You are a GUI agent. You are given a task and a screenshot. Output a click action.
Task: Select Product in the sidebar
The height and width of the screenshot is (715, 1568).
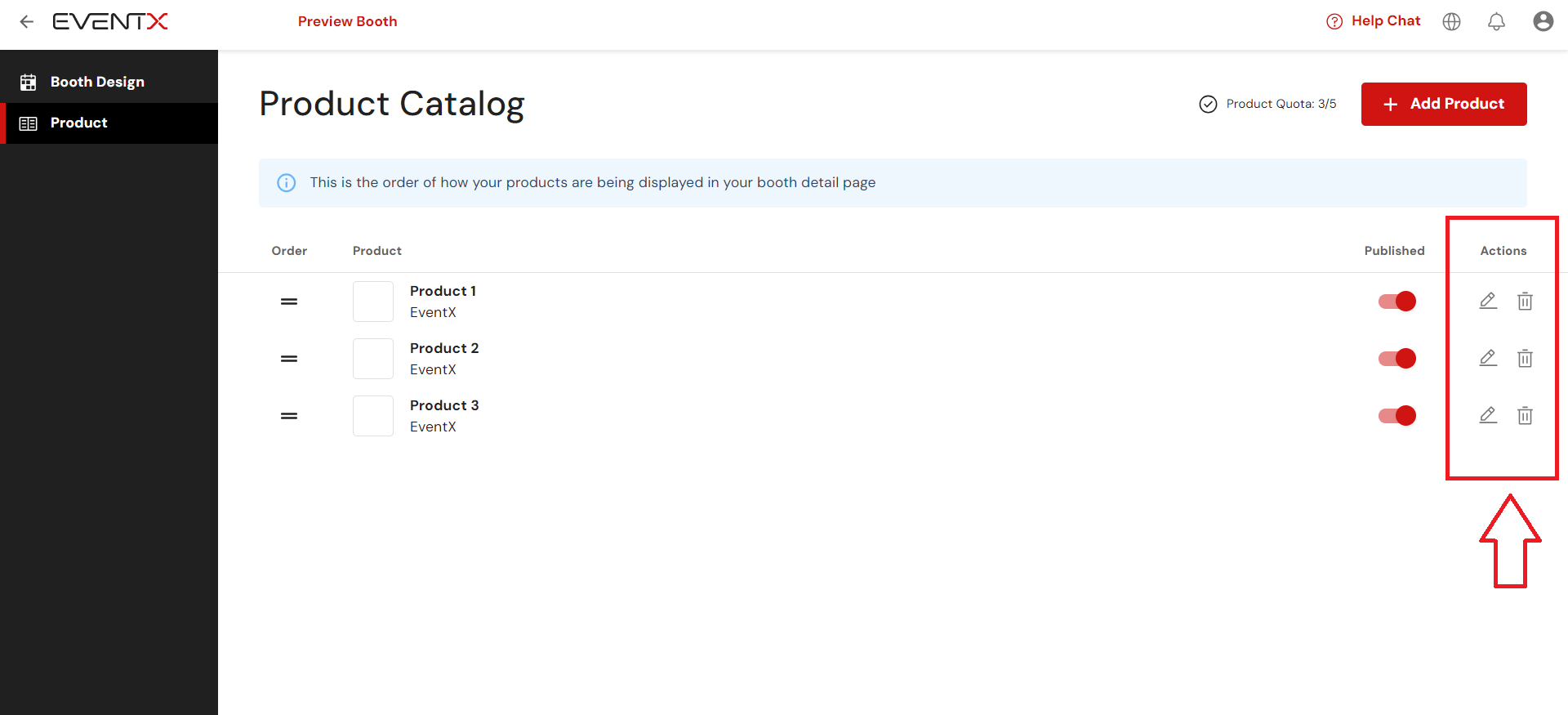click(109, 123)
